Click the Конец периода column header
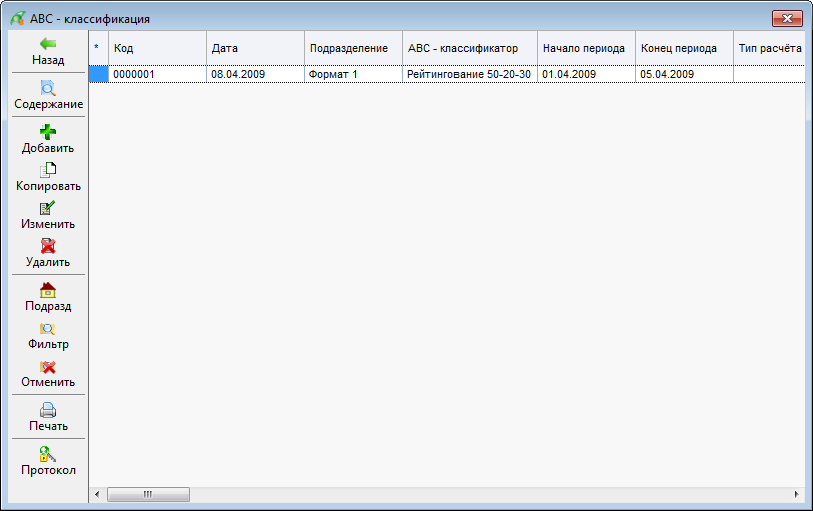The width and height of the screenshot is (813, 511). (x=684, y=48)
